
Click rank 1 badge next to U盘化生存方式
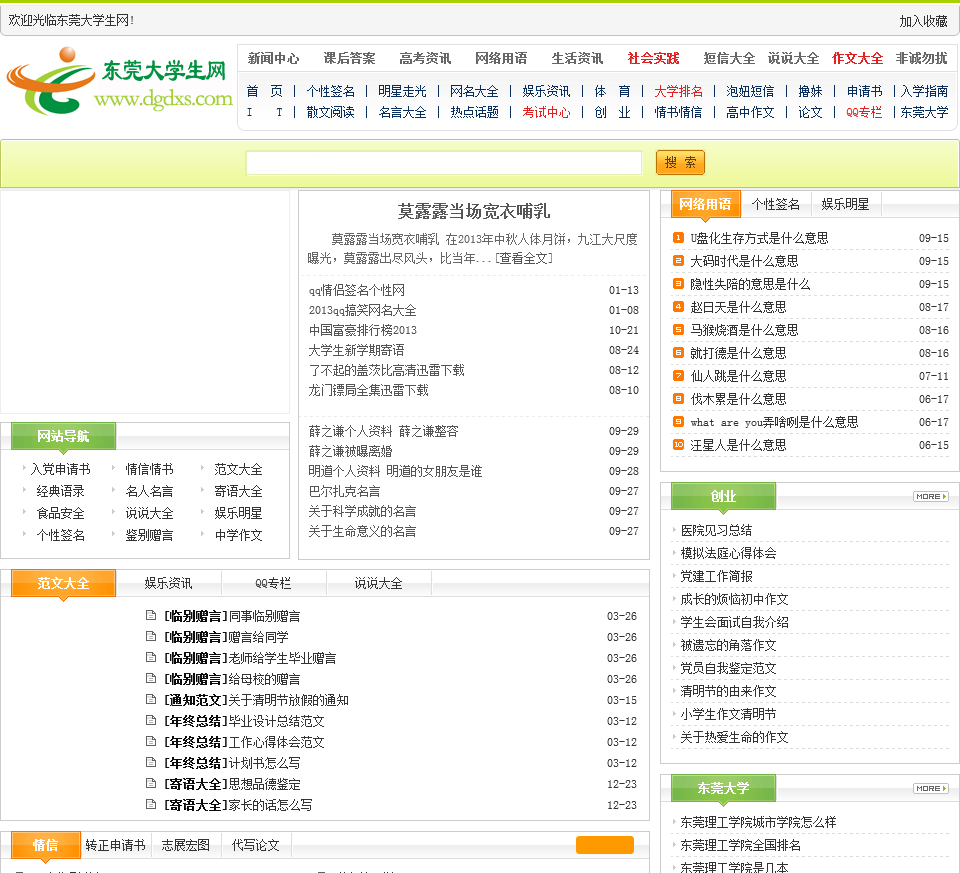[x=678, y=238]
